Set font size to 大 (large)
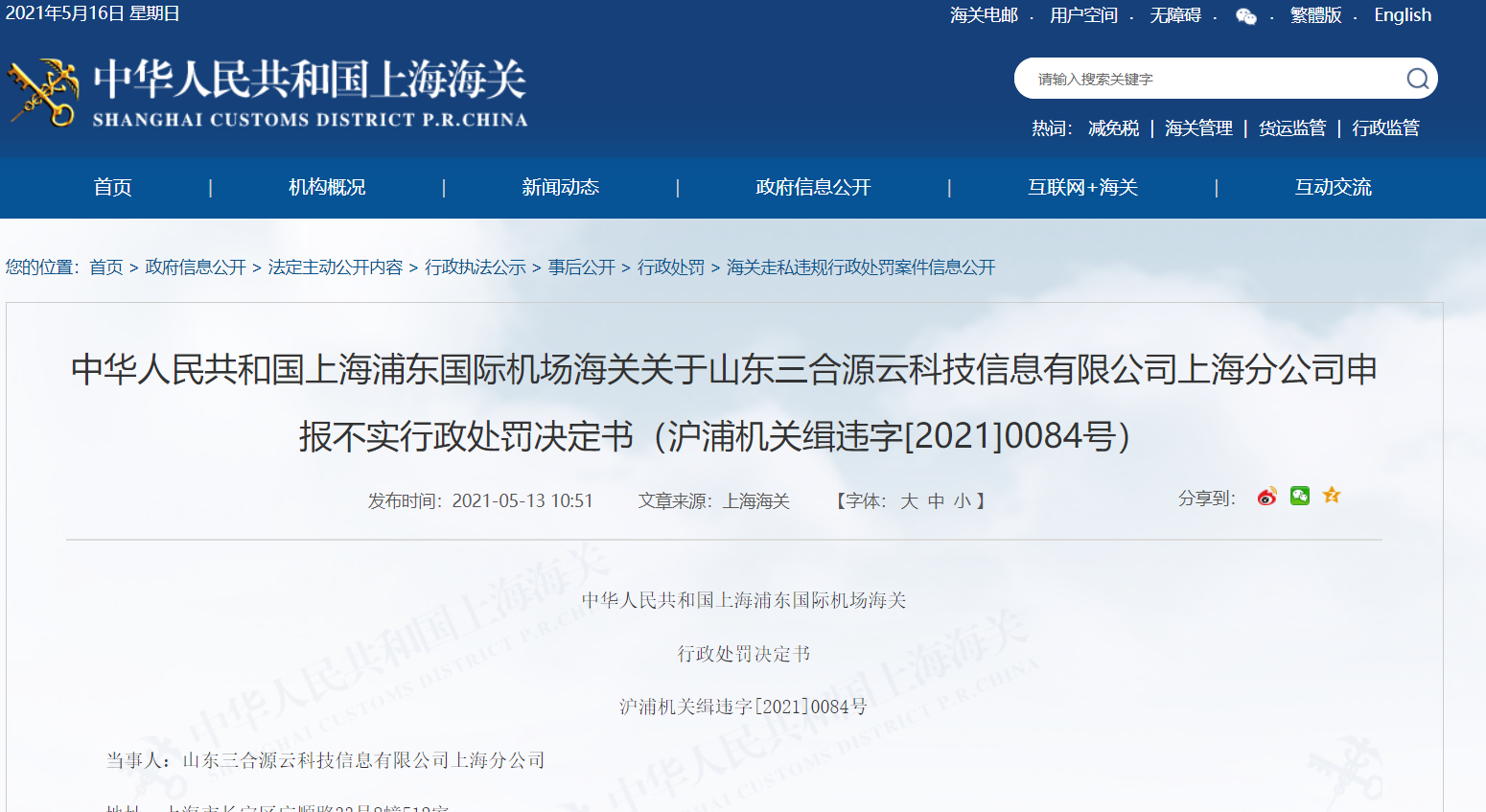 pyautogui.click(x=909, y=501)
